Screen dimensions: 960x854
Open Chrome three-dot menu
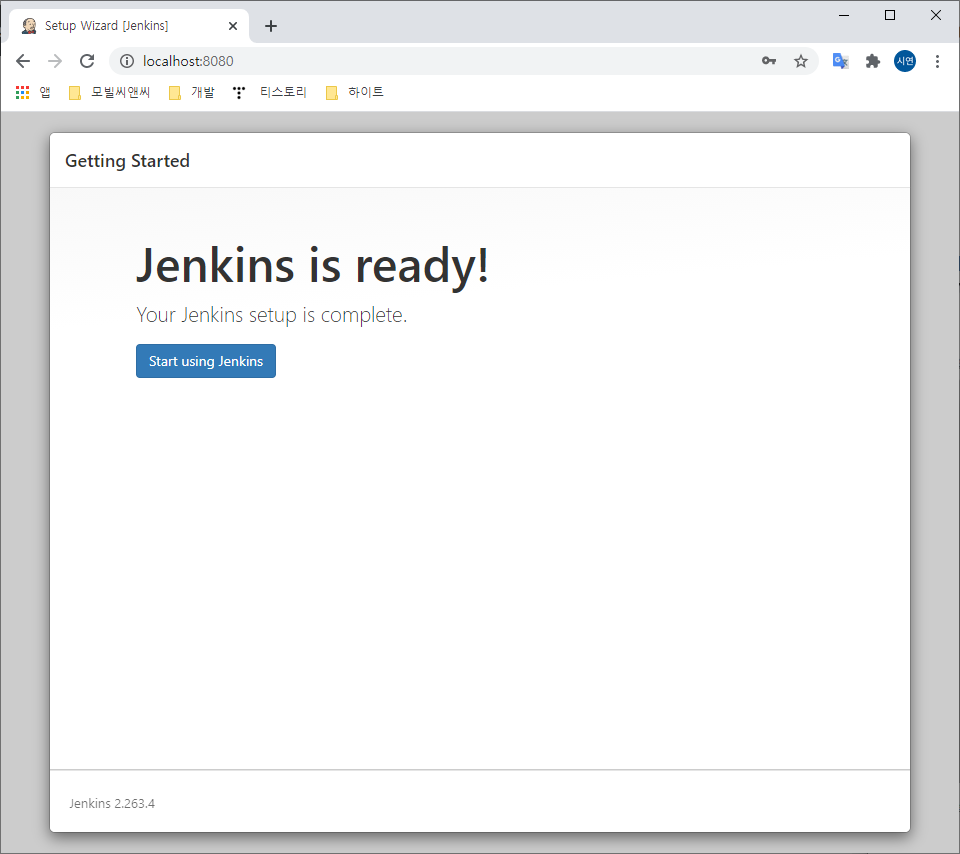(x=937, y=61)
